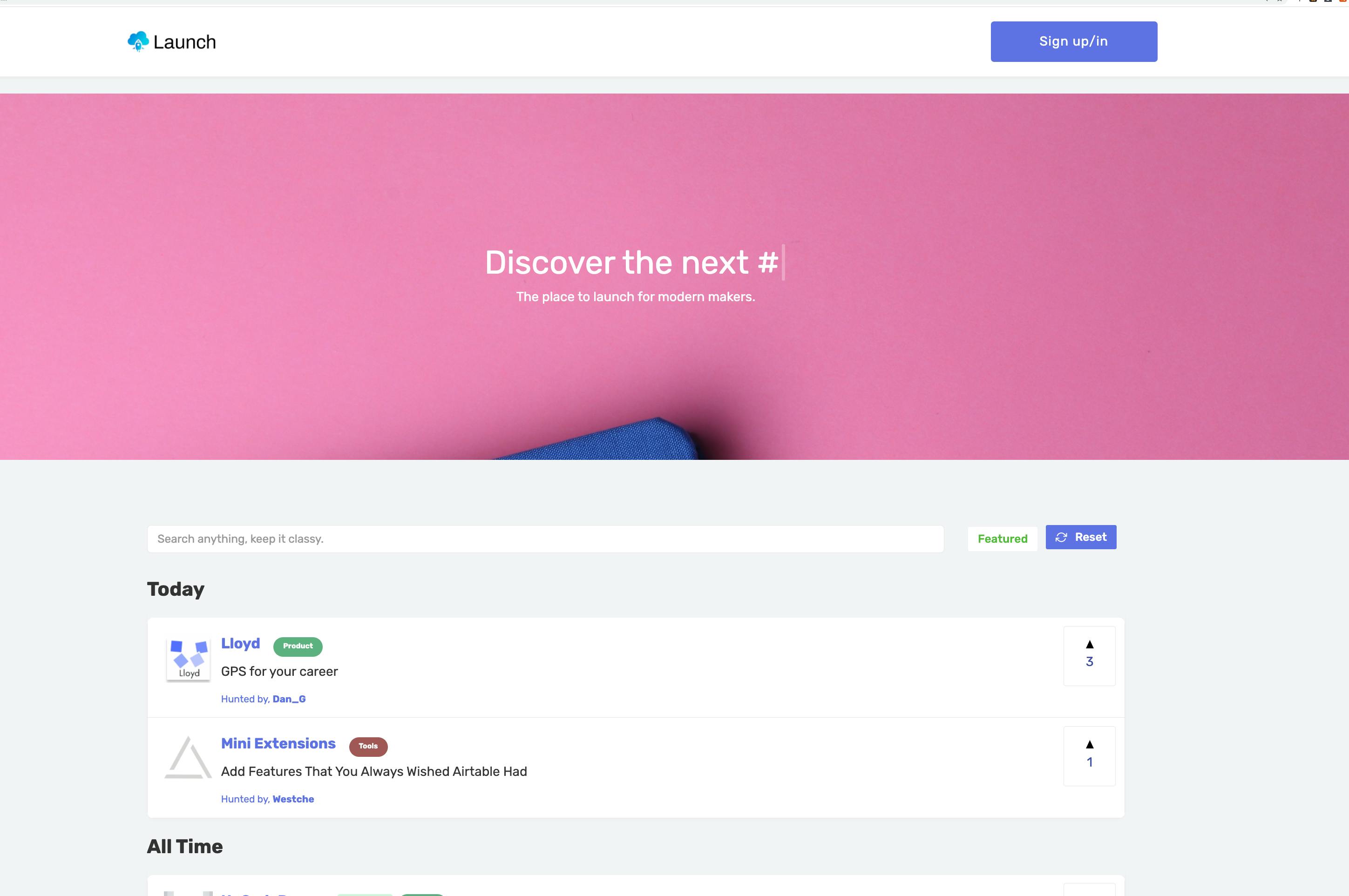Visit hunter Dan_G profile

click(x=289, y=699)
